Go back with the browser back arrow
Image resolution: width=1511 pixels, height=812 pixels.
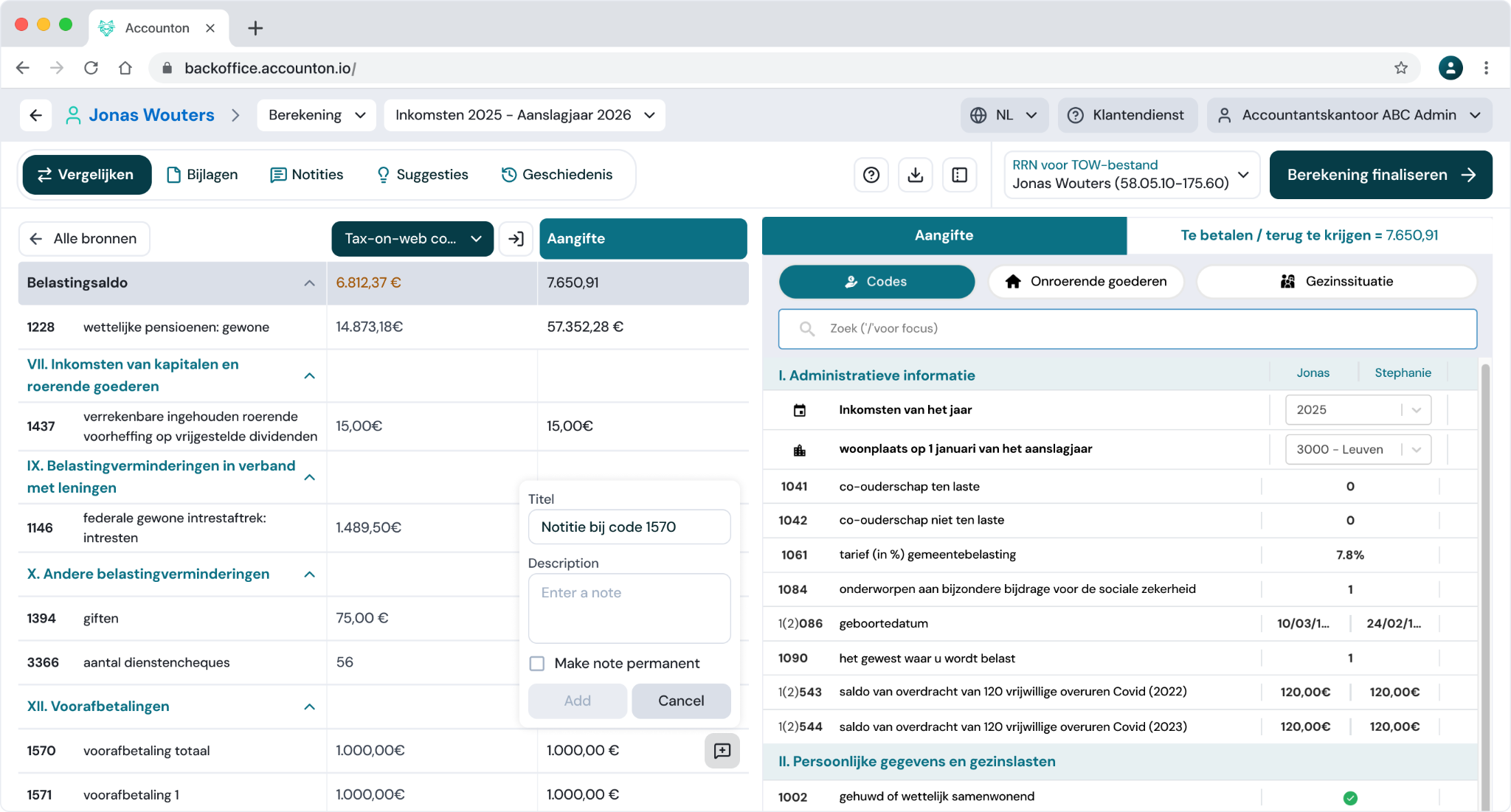coord(23,68)
